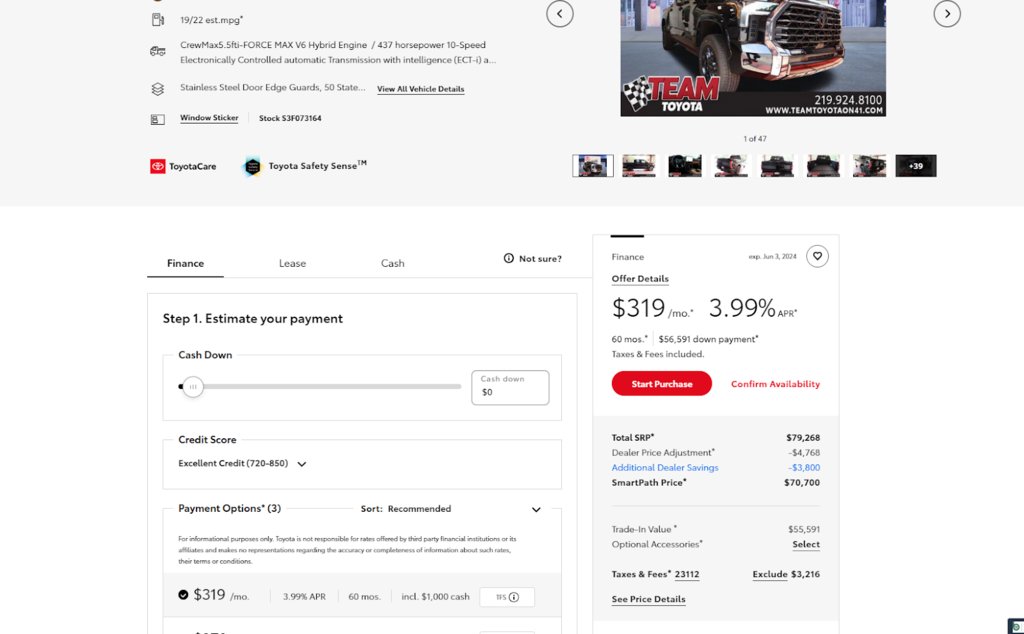1024x634 pixels.
Task: Click the 23112 zip code link
Action: tap(687, 575)
